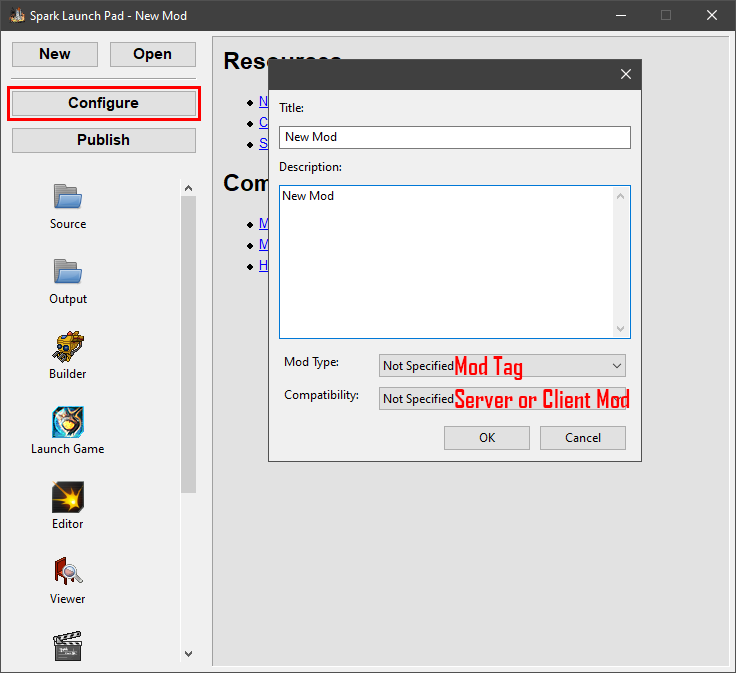Image resolution: width=736 pixels, height=673 pixels.
Task: Open the Output folder icon
Action: click(x=68, y=271)
